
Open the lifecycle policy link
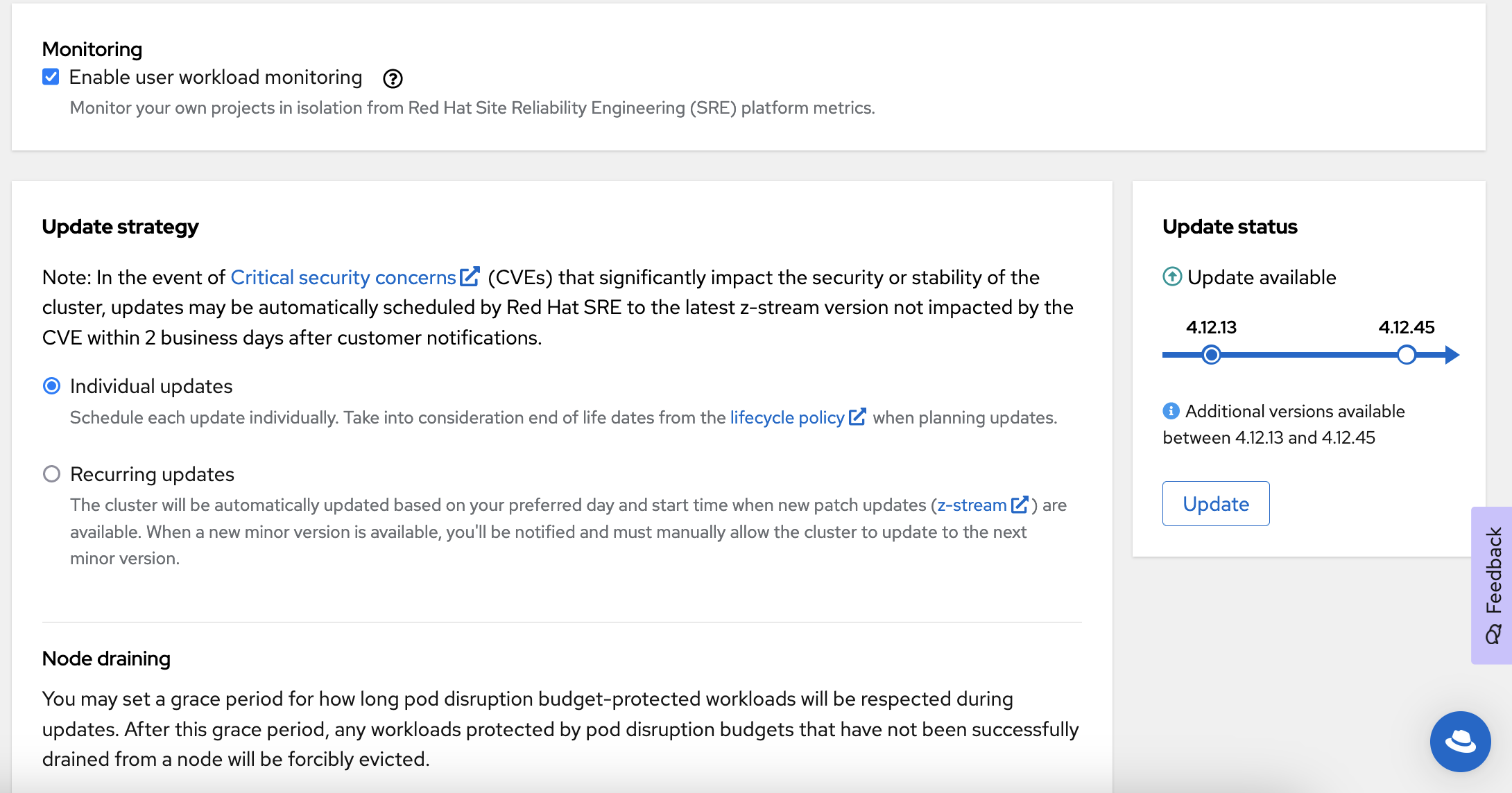(x=787, y=417)
